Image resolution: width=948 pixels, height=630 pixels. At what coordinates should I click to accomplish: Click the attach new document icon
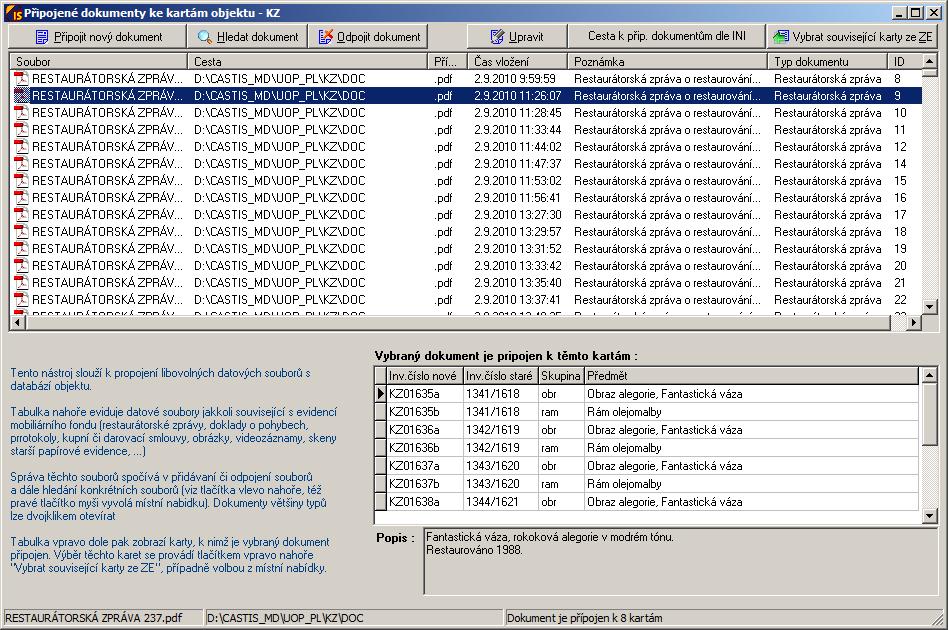[42, 37]
